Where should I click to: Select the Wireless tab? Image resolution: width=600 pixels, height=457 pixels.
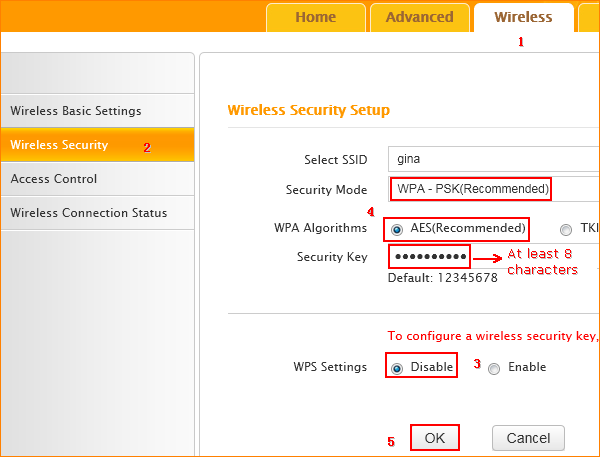coord(523,17)
